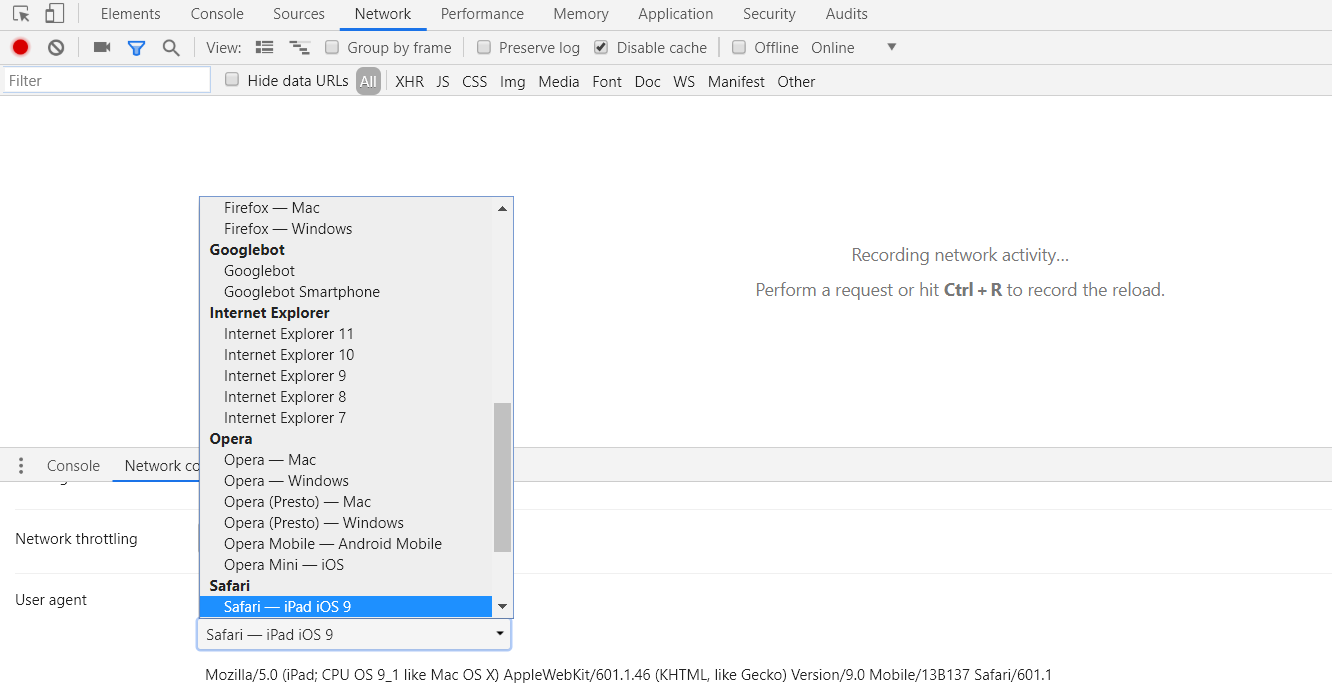The image size is (1332, 696).
Task: Open Console tab in bottom drawer
Action: pos(73,465)
